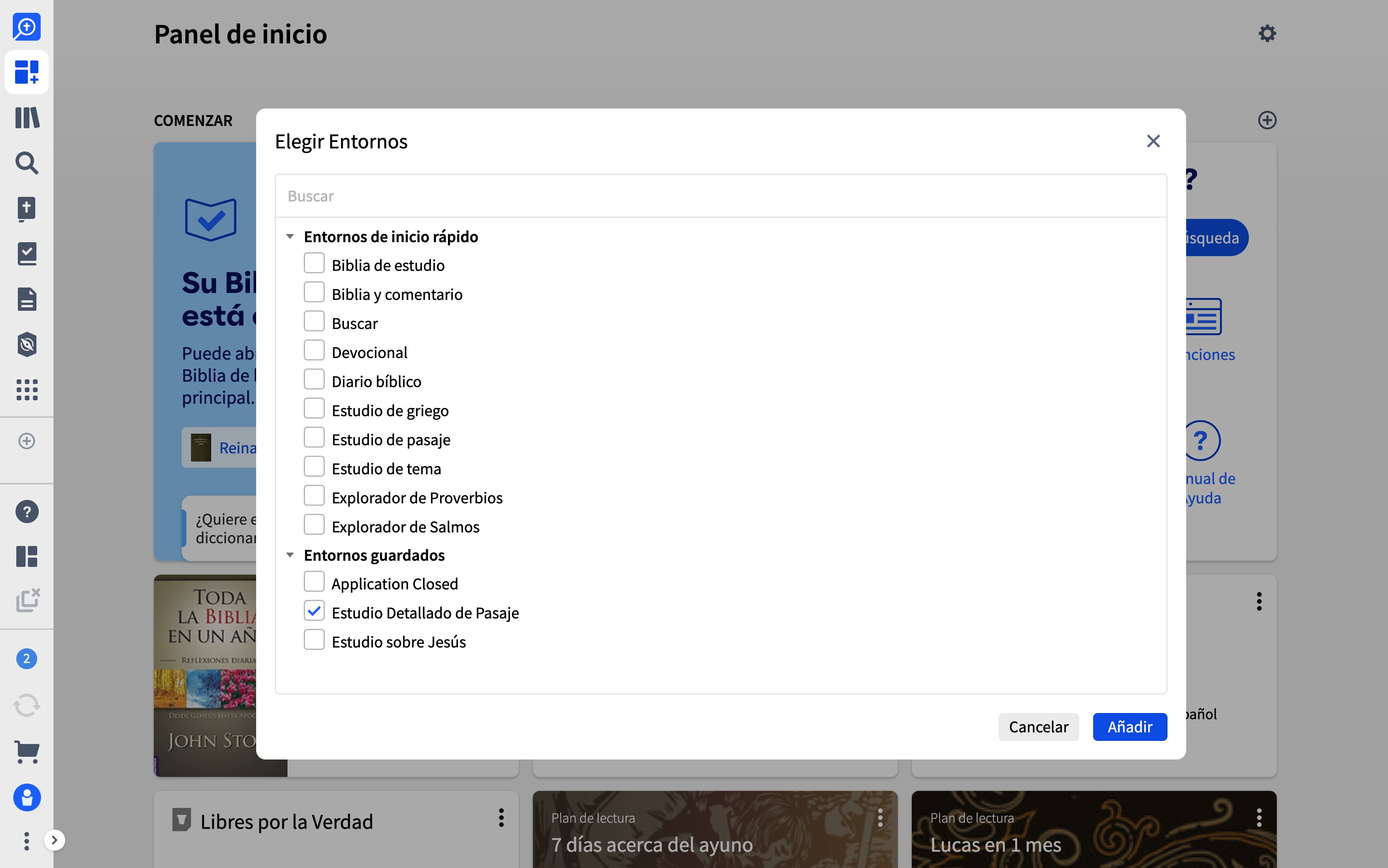Check the Estudio sobre Jesús checkbox

point(314,639)
